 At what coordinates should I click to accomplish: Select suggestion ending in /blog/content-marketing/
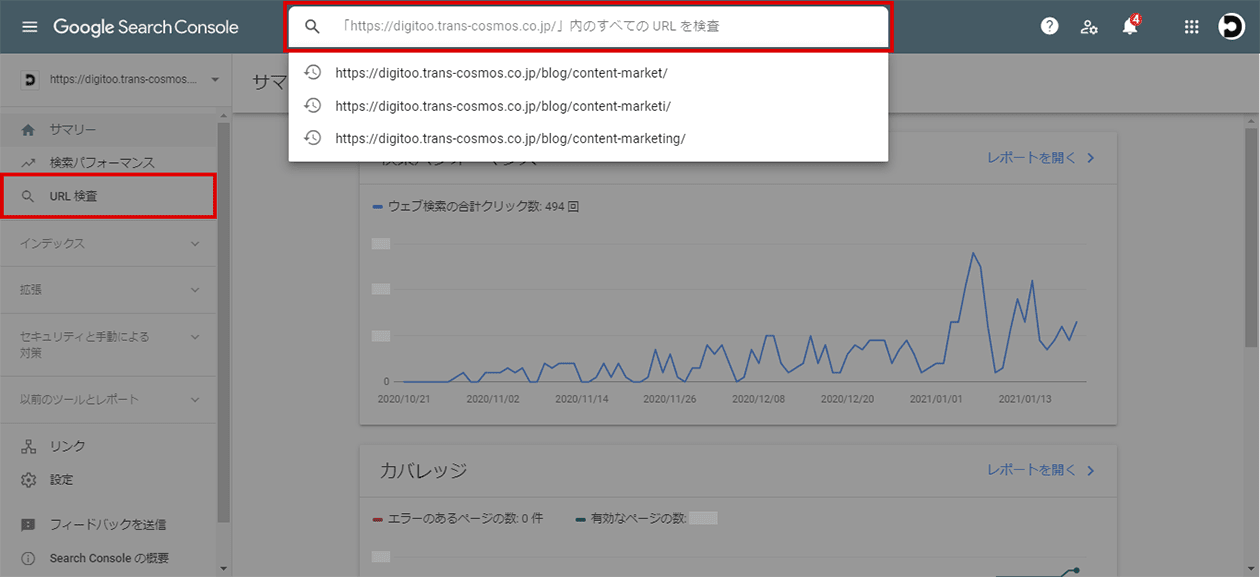[588, 138]
